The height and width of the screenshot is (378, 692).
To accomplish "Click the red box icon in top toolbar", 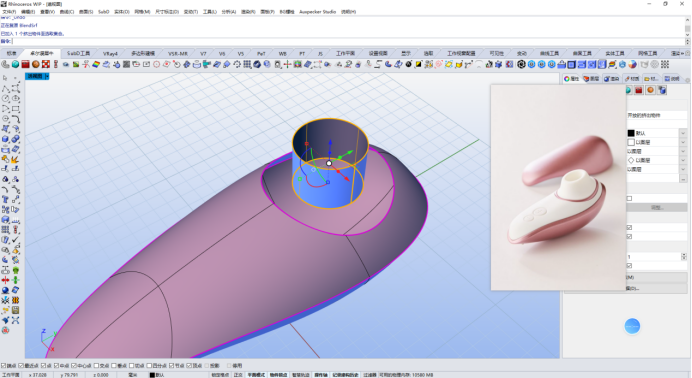I will pyautogui.click(x=26, y=64).
